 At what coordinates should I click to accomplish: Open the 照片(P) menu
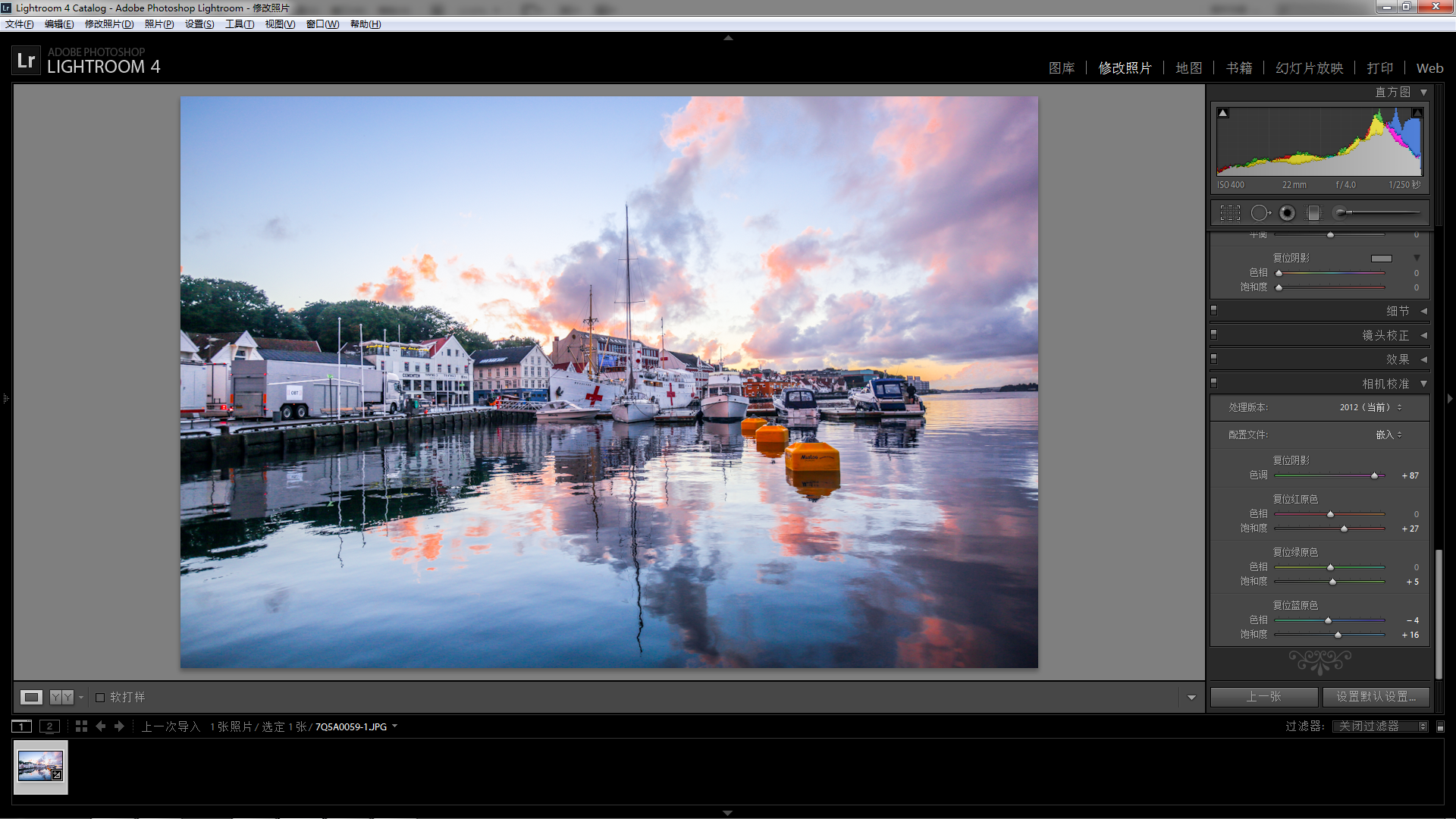(x=159, y=24)
